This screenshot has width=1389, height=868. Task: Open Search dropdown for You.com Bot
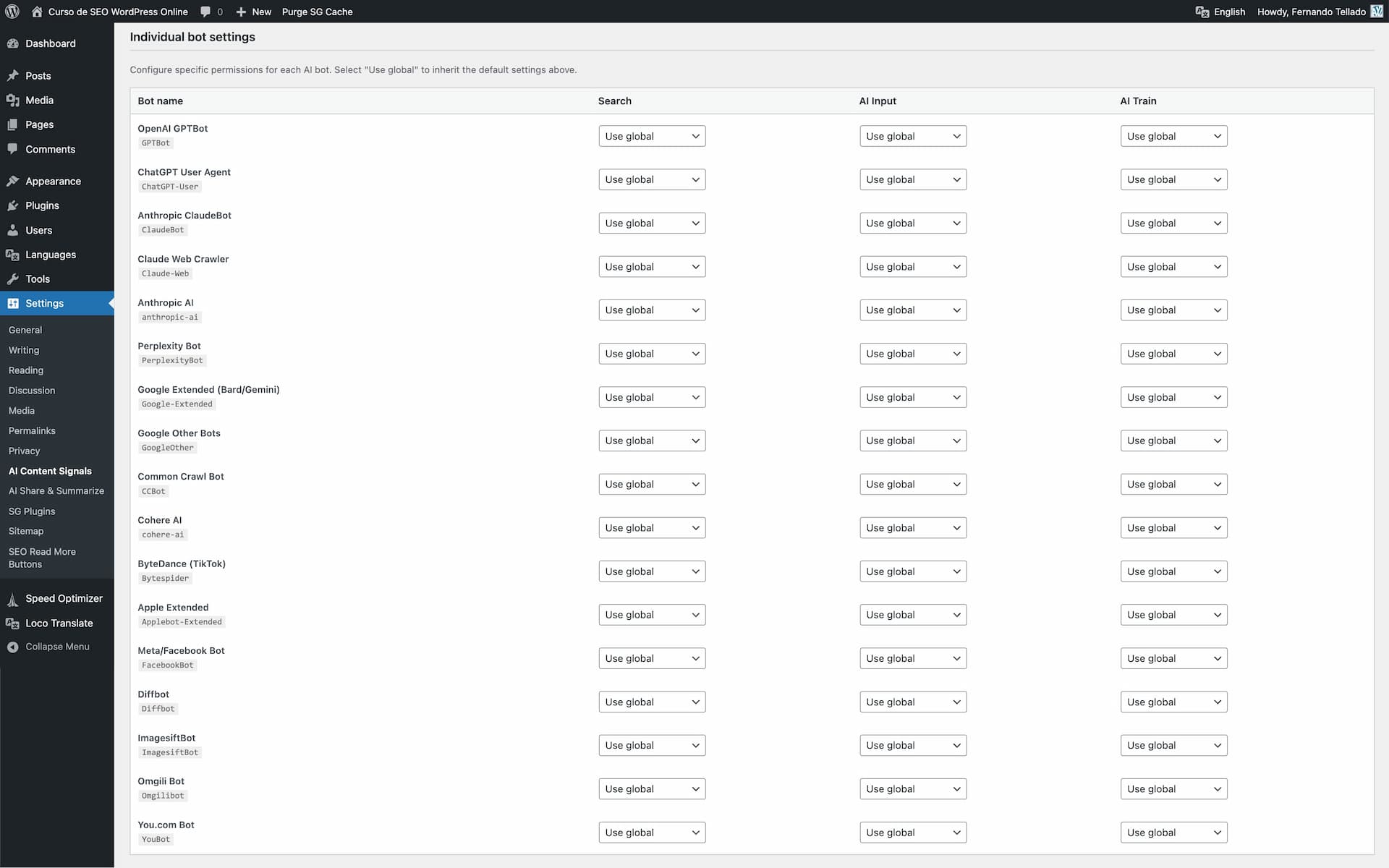click(x=651, y=832)
